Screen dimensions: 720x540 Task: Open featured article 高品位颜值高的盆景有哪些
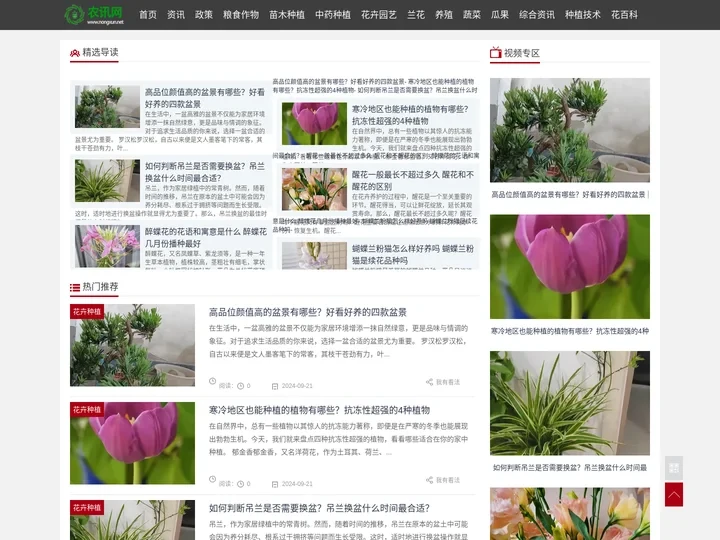(205, 98)
